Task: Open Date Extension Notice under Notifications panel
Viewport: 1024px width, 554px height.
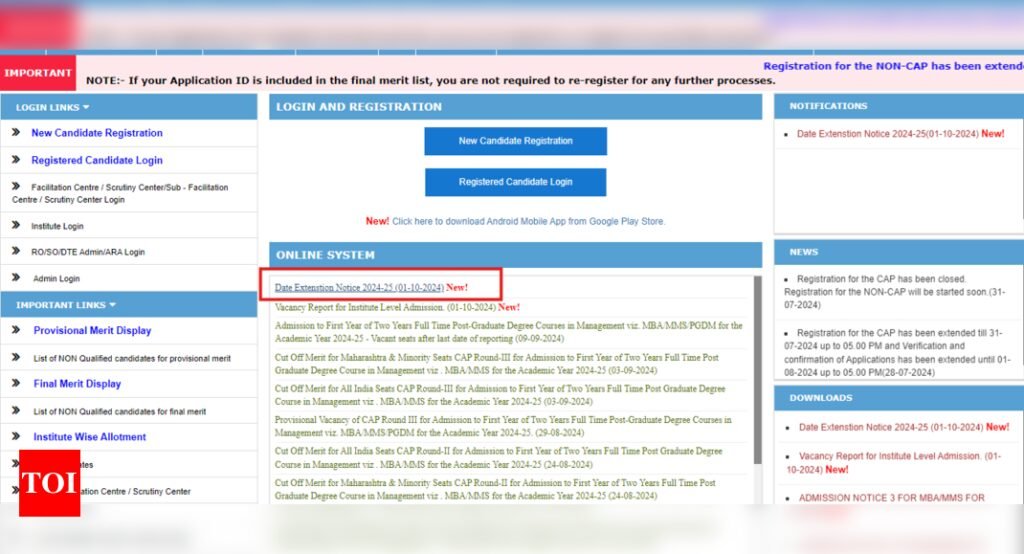Action: [888, 134]
